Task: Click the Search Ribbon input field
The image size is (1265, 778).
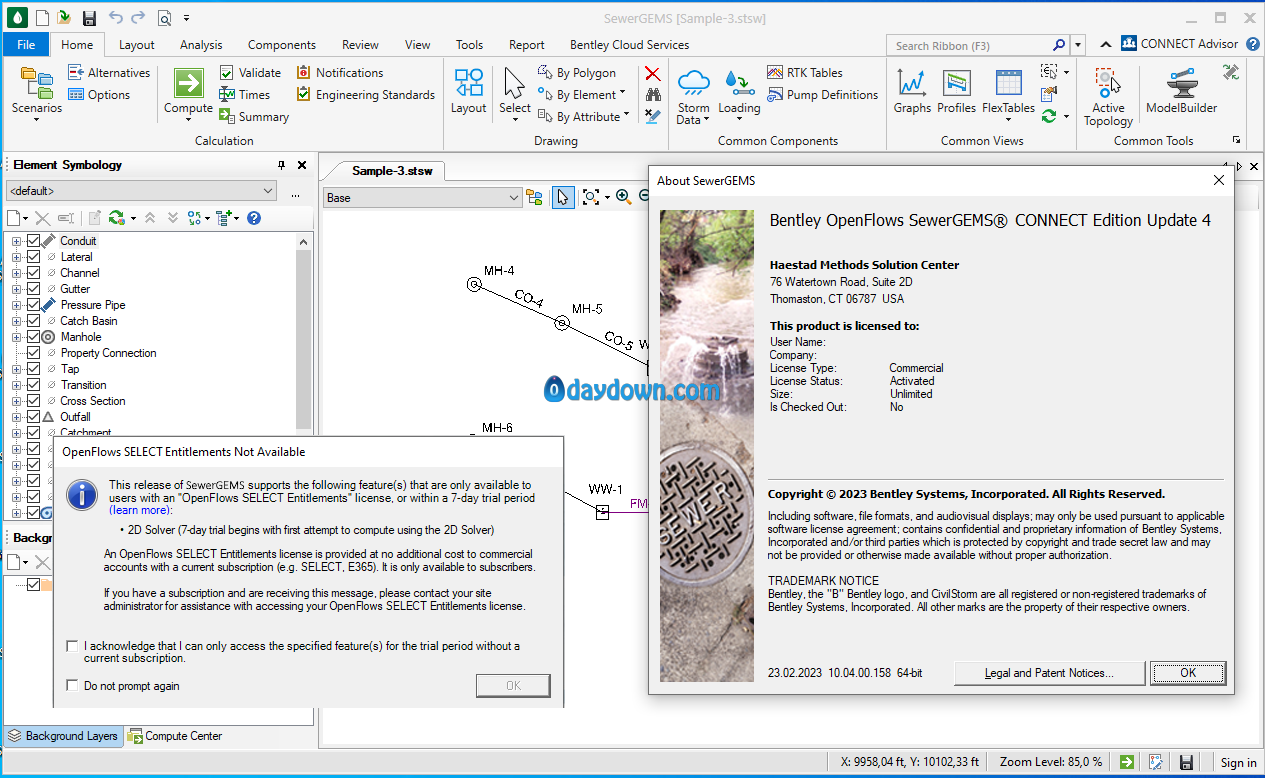Action: pyautogui.click(x=970, y=45)
